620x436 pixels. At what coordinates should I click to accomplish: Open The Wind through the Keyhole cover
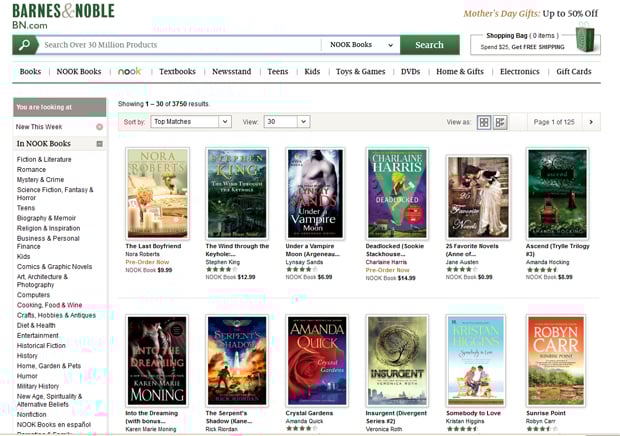(x=237, y=193)
